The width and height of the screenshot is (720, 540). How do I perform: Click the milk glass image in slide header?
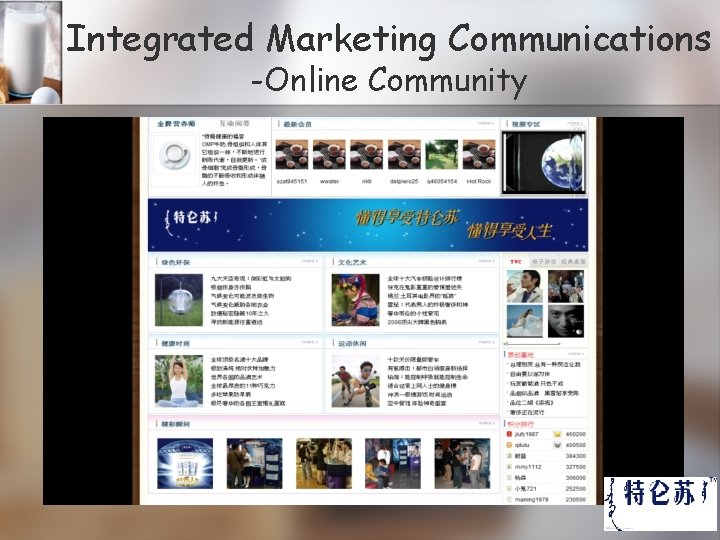[31, 52]
